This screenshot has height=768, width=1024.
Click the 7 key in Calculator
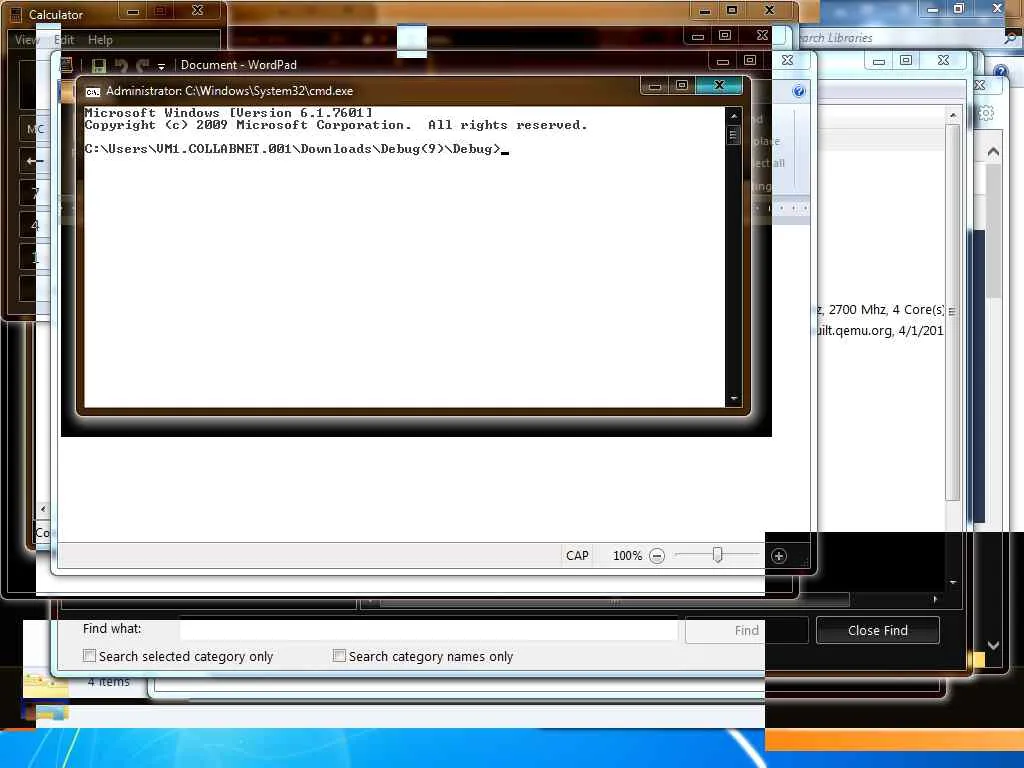(35, 193)
